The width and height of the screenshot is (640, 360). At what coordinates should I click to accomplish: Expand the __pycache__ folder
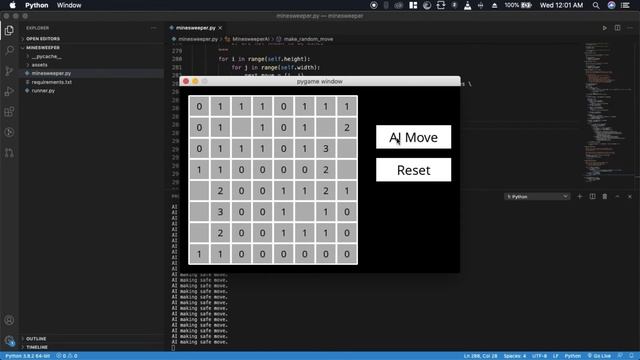click(47, 56)
